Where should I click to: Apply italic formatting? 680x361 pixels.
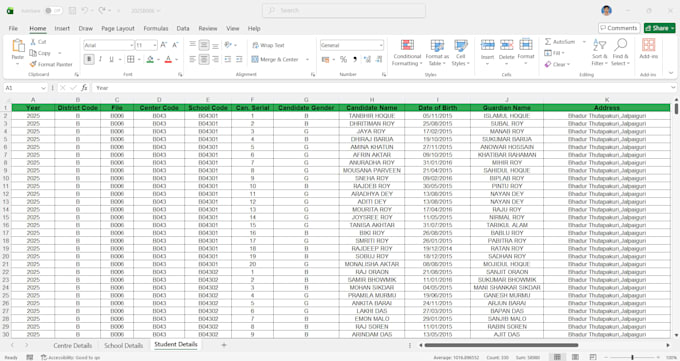pyautogui.click(x=100, y=59)
